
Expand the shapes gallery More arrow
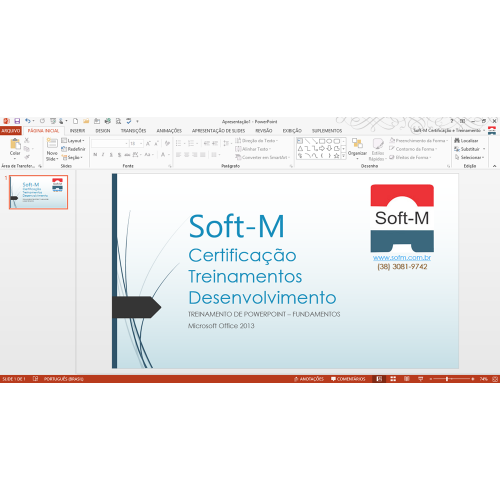(x=344, y=156)
